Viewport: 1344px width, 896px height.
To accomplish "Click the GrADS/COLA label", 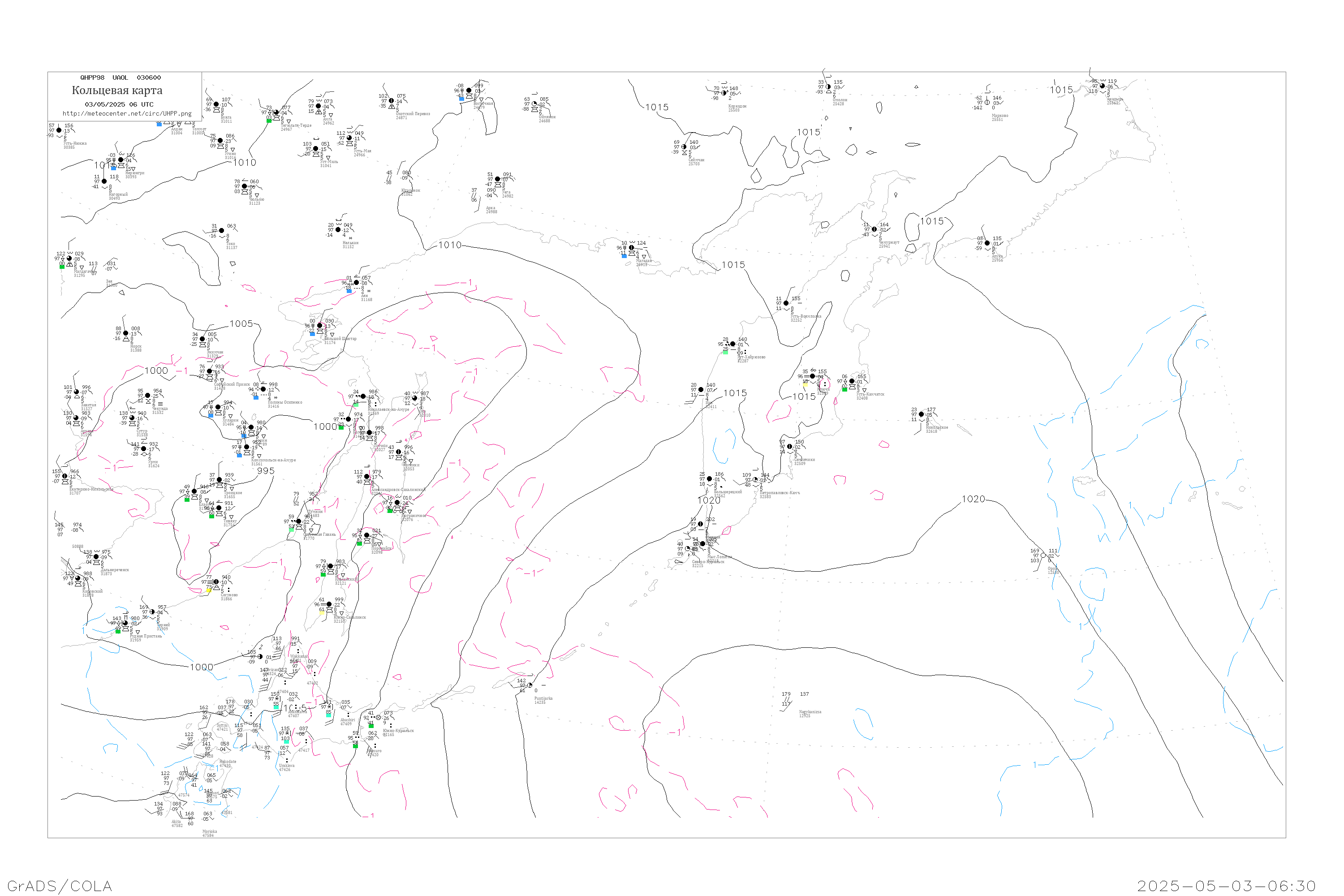I will pos(60,886).
